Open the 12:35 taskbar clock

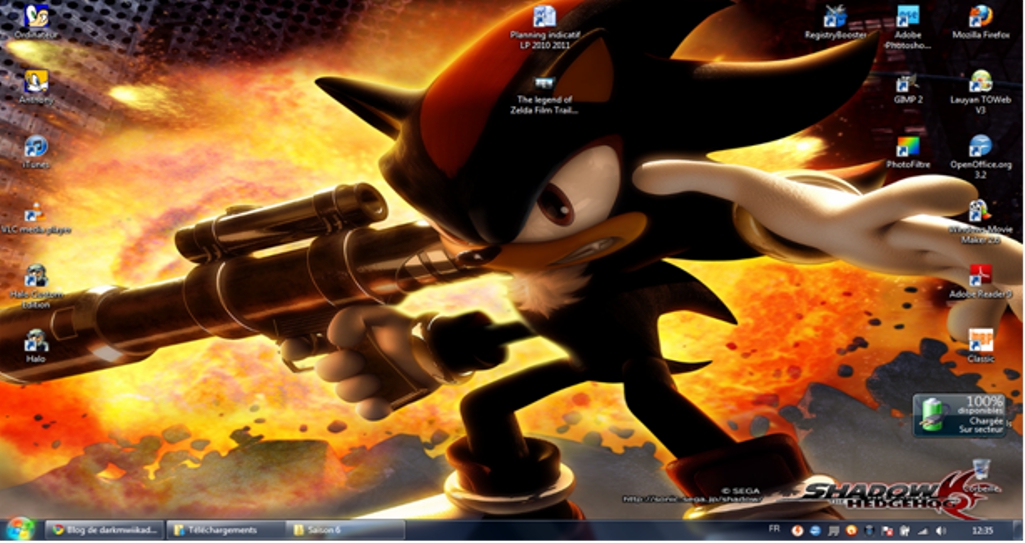[983, 531]
